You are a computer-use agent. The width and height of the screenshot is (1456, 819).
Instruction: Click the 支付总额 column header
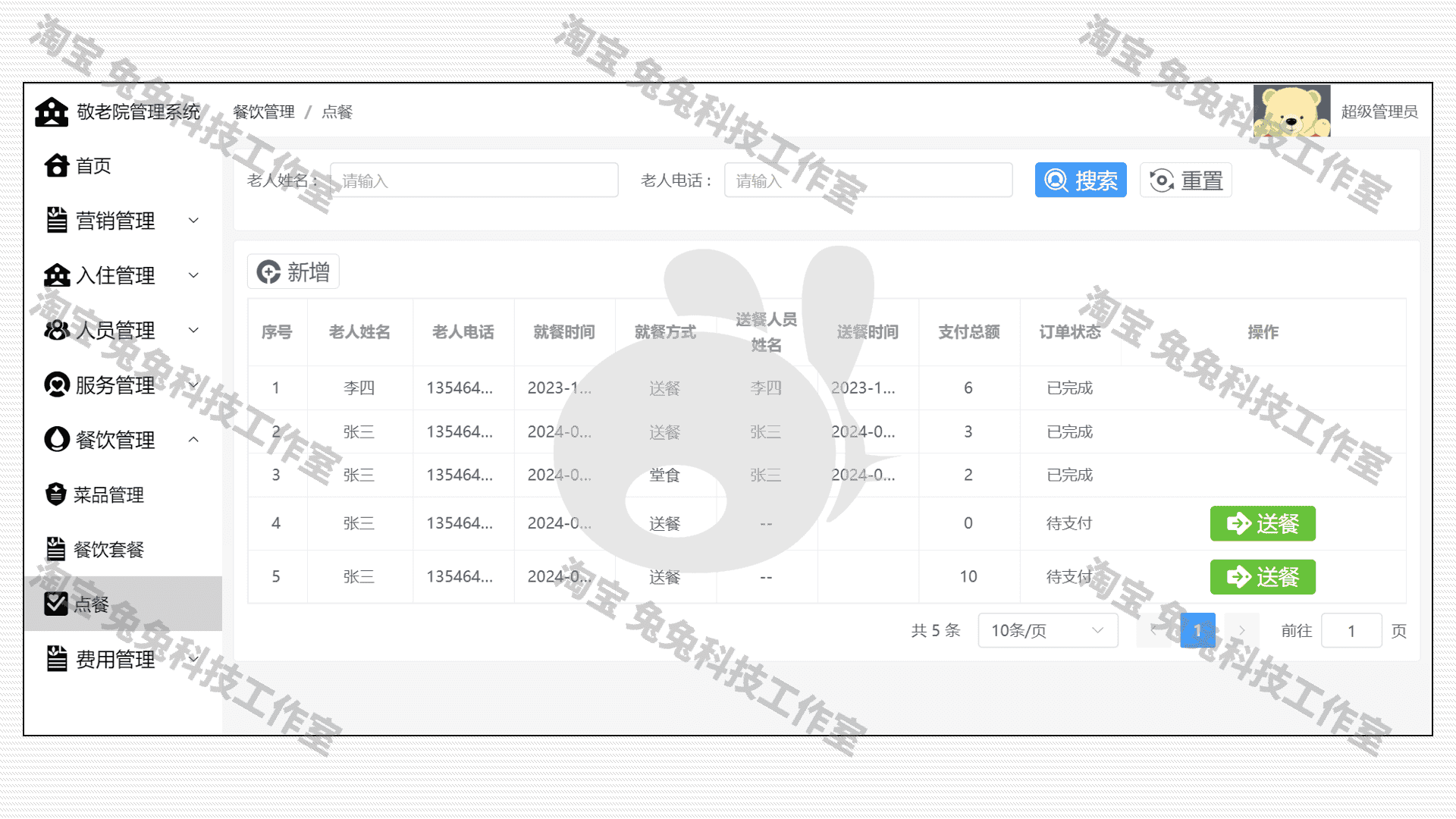[969, 332]
